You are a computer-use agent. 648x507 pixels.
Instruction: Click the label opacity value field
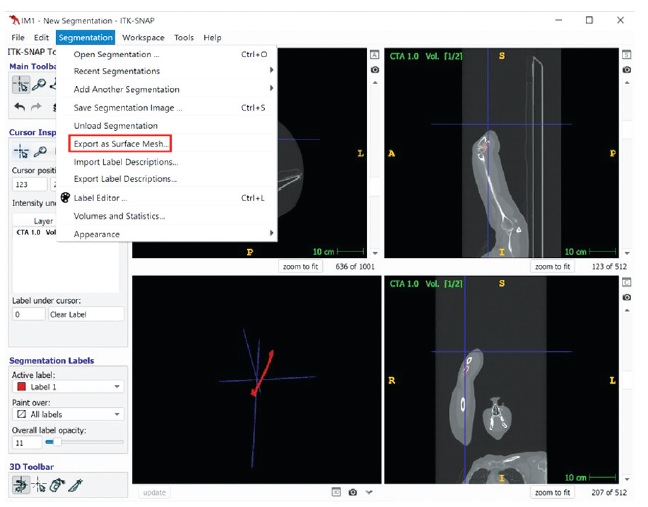(x=26, y=441)
